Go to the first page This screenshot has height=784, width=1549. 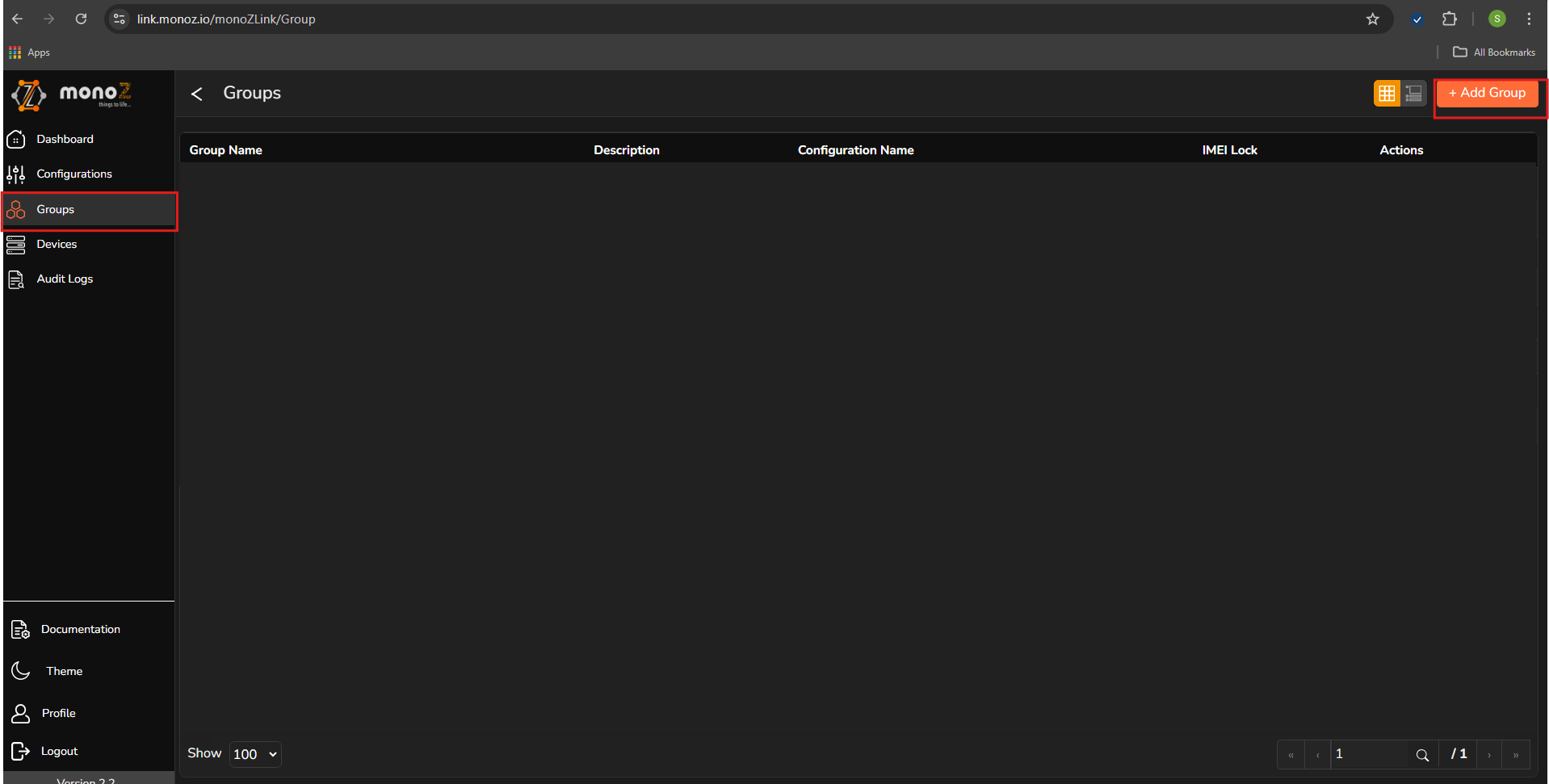click(x=1291, y=755)
